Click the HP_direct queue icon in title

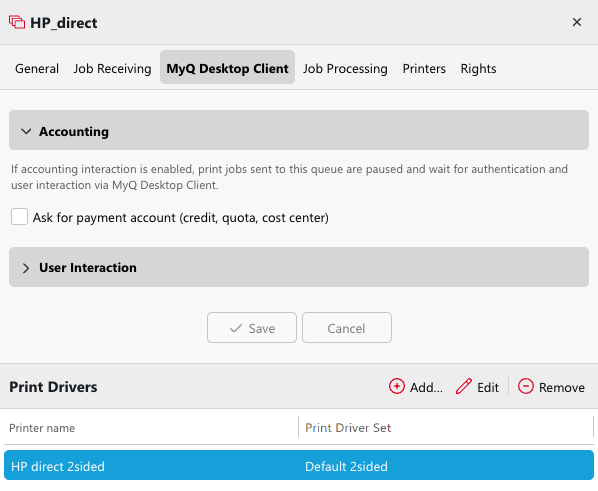pyautogui.click(x=17, y=23)
